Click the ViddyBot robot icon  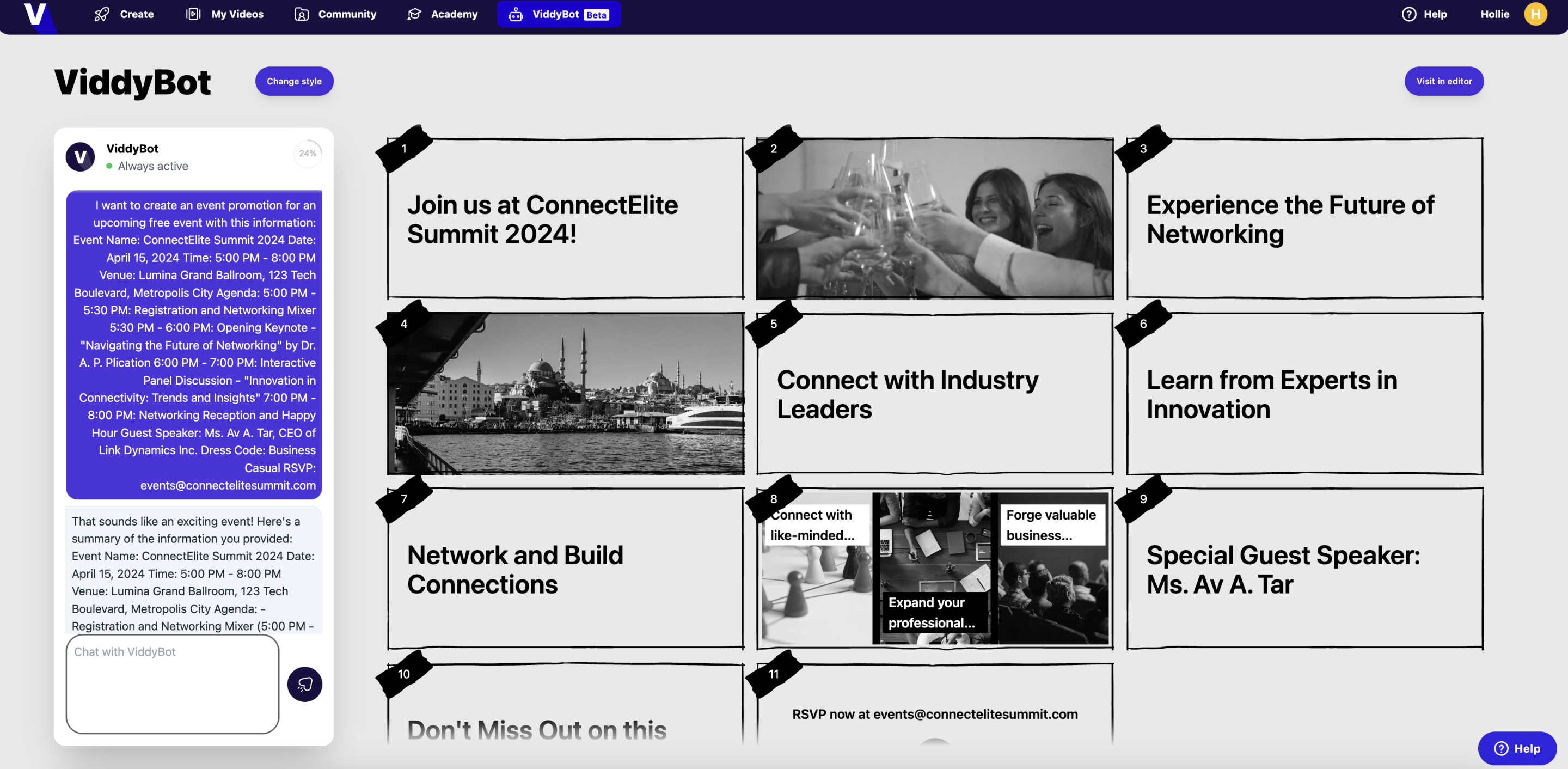(x=516, y=14)
